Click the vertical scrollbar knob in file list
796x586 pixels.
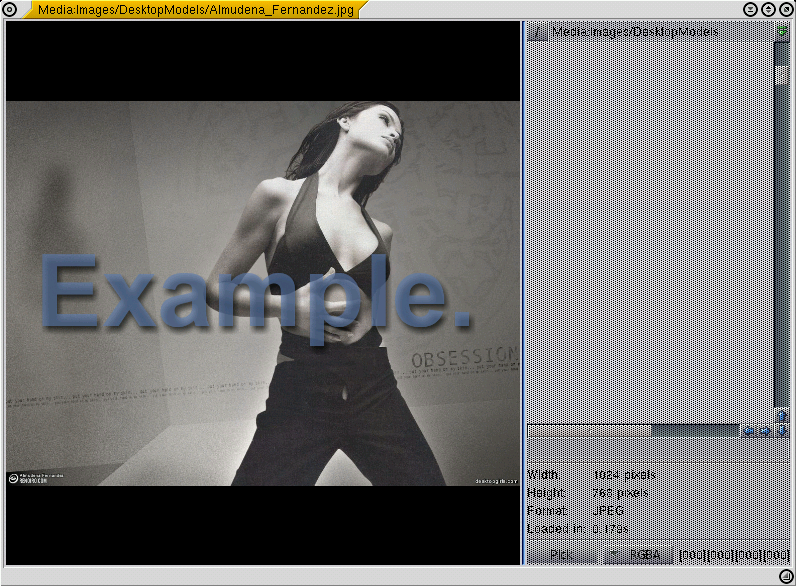point(781,75)
